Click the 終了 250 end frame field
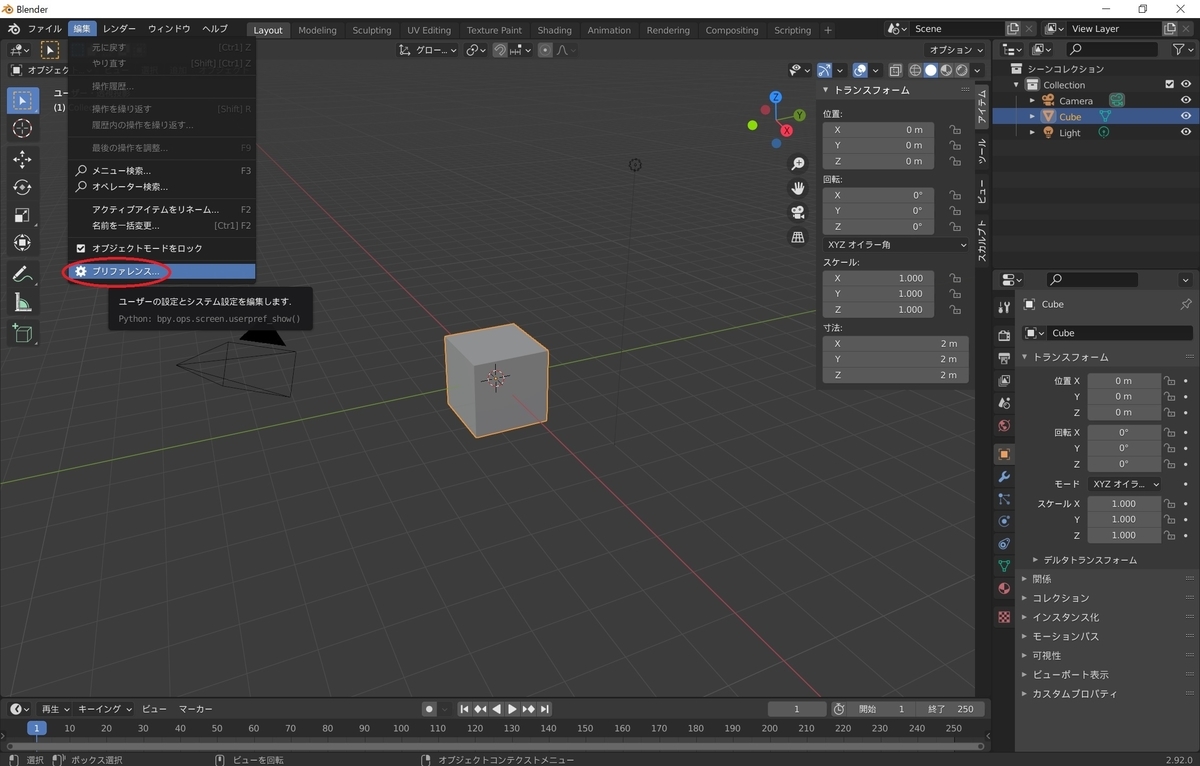 [950, 709]
